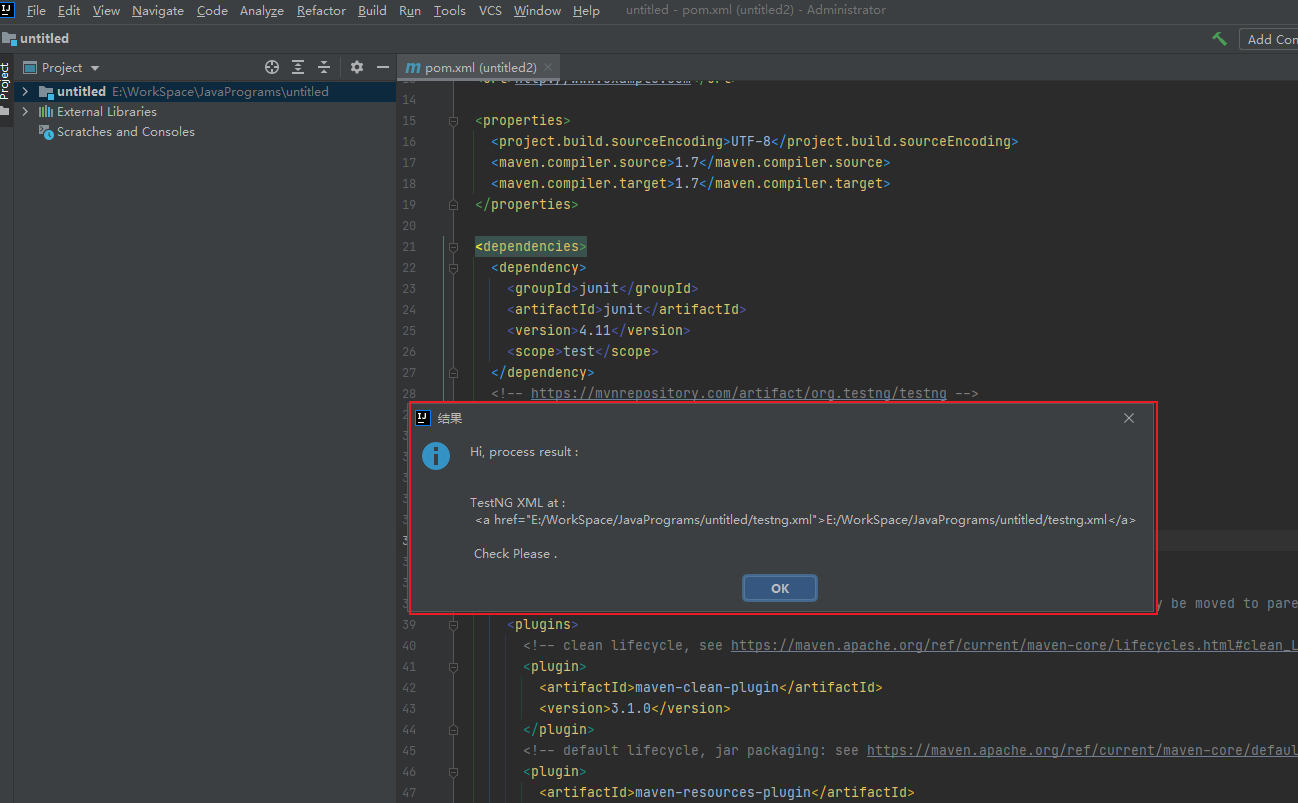This screenshot has height=803, width=1298.
Task: Click the maven-clean-plugin artifactId text
Action: 706,687
